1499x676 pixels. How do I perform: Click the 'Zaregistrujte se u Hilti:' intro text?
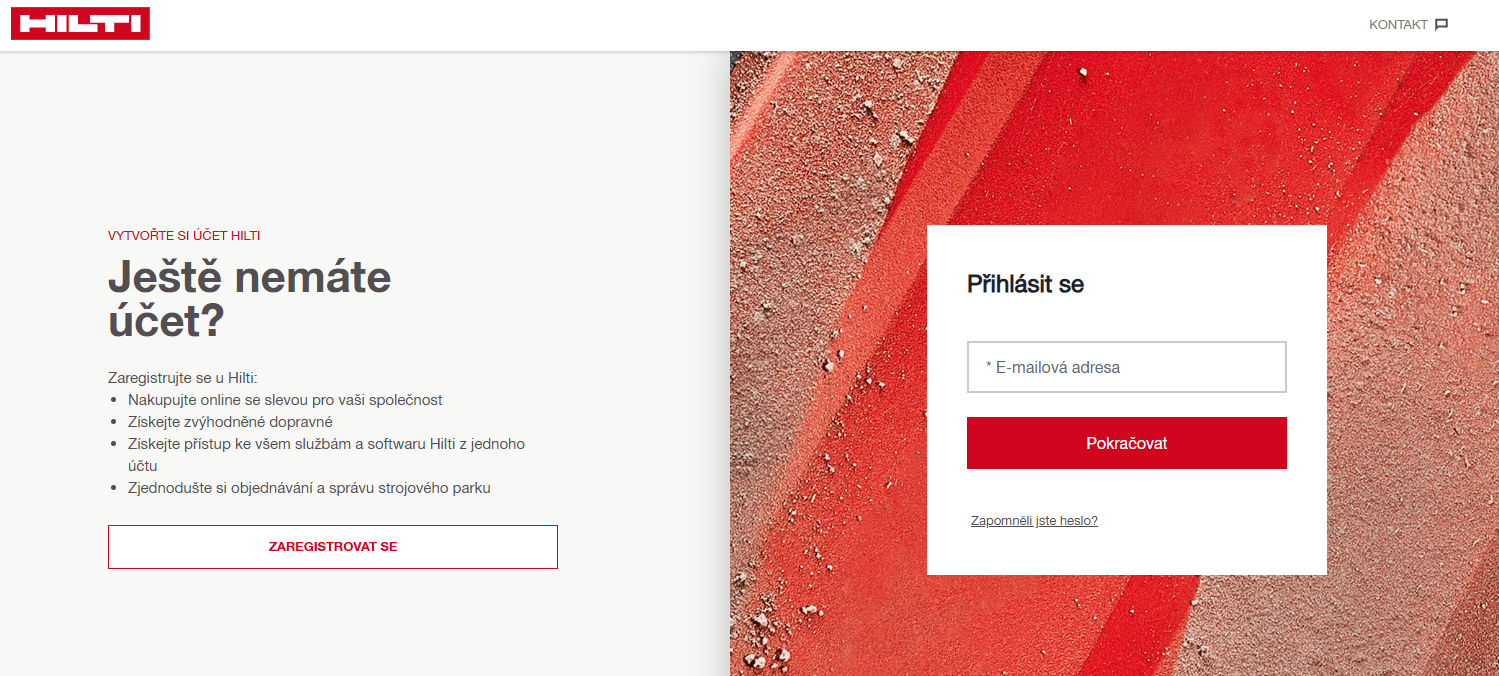[x=183, y=378]
